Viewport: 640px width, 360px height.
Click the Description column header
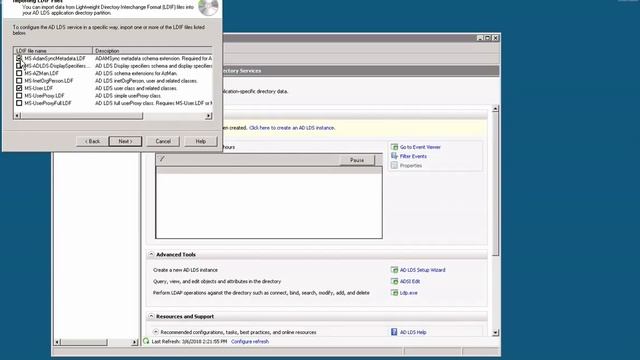click(152, 51)
